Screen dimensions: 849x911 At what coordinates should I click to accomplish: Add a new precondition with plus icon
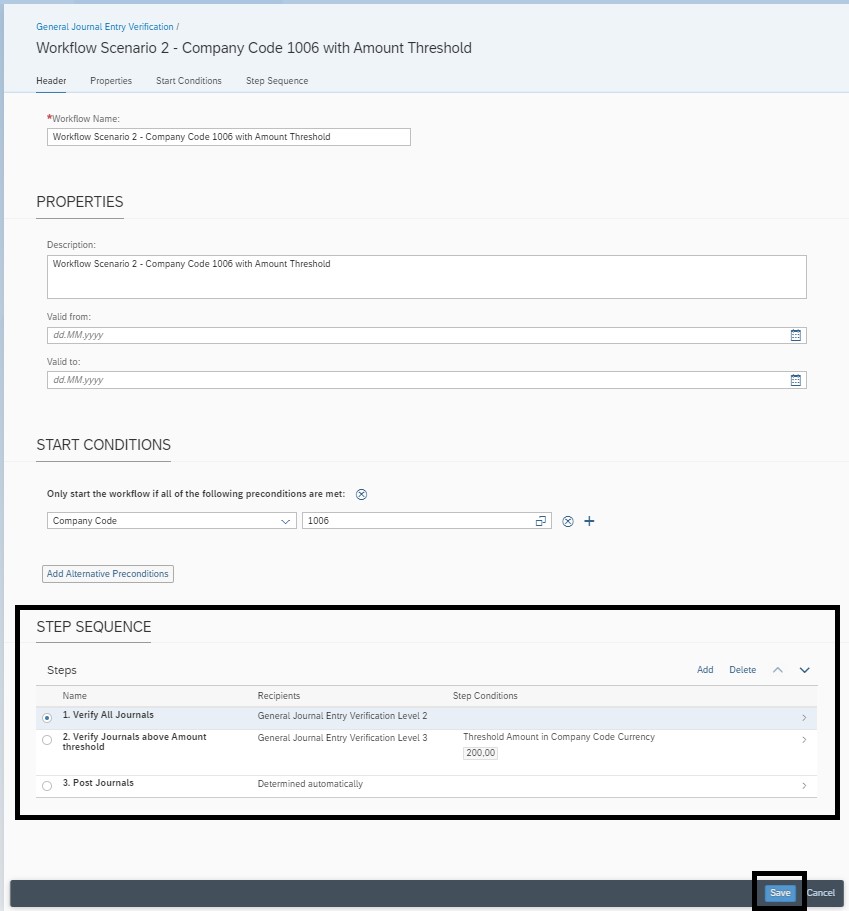click(589, 521)
